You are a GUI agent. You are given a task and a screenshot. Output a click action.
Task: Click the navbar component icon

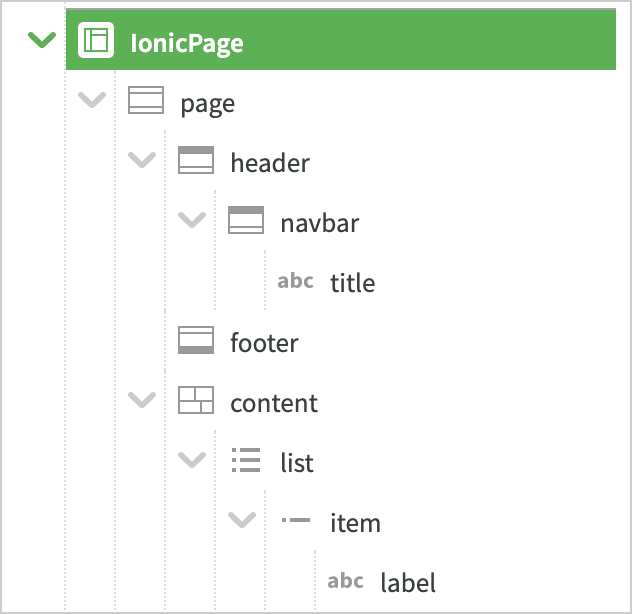(x=246, y=222)
